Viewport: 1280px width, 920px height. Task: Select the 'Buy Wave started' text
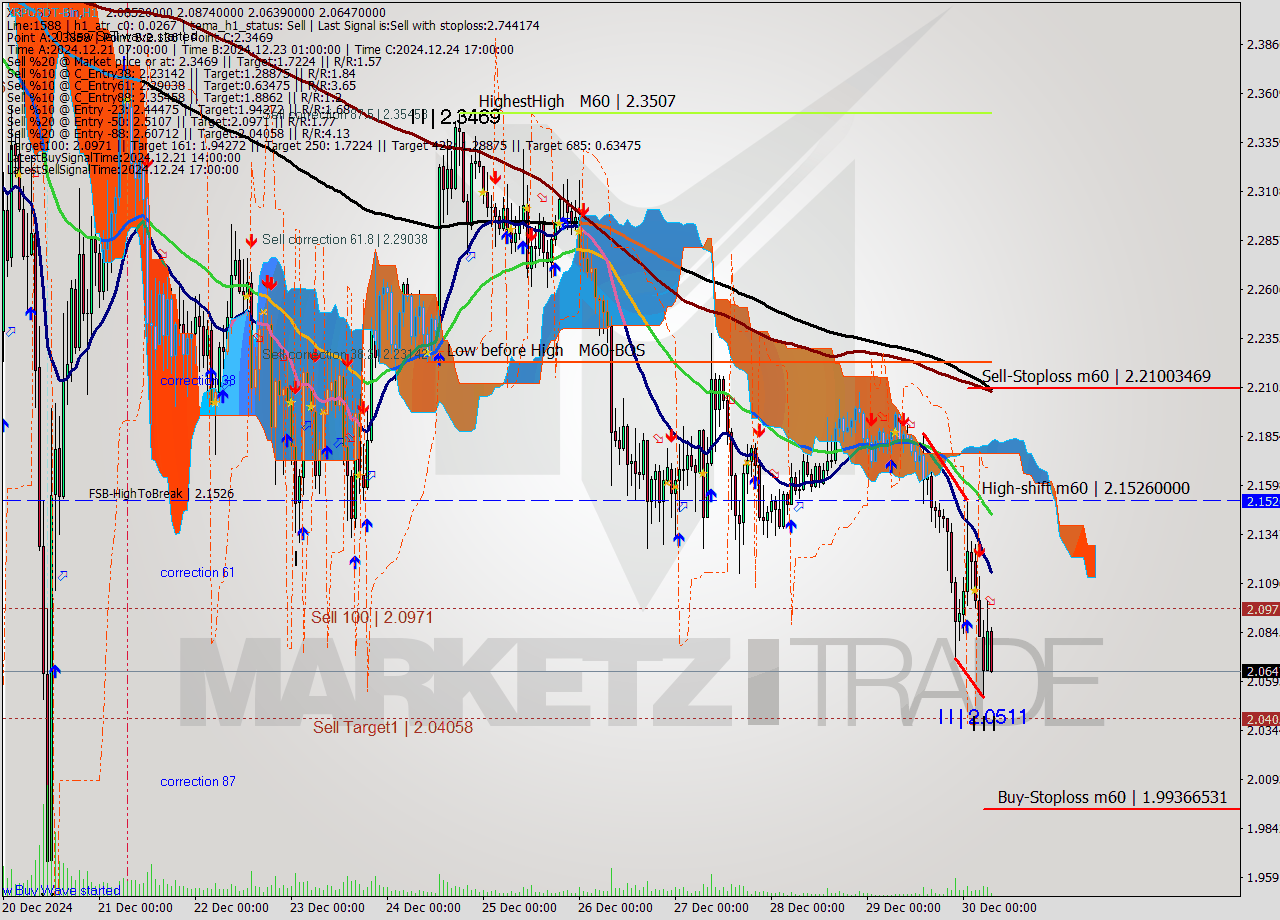click(x=67, y=890)
